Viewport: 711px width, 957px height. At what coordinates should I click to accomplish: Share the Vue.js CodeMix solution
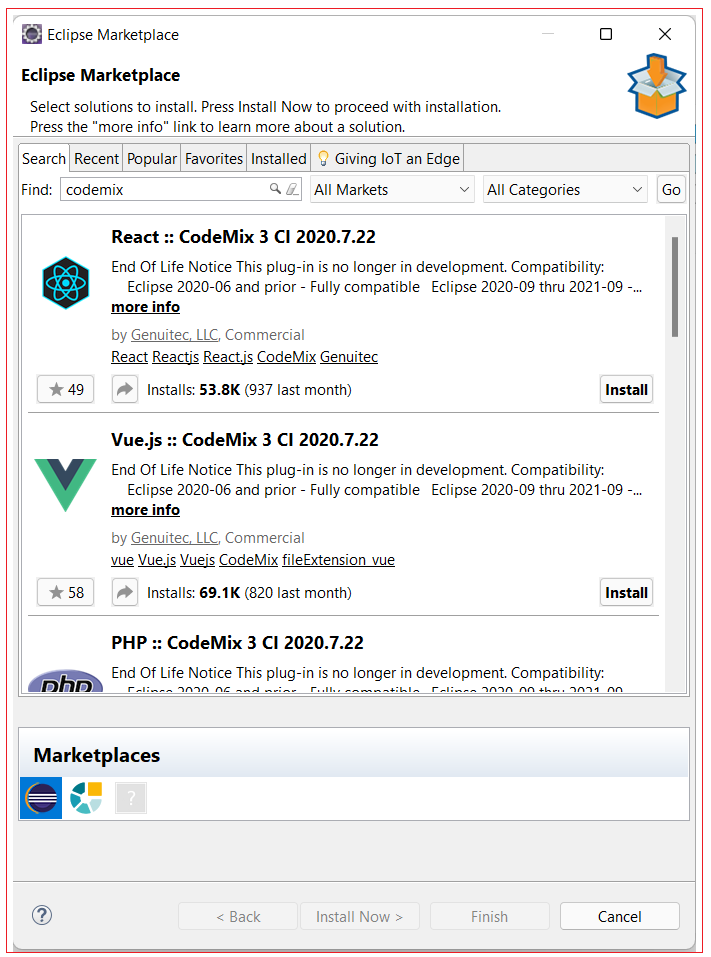pos(125,593)
